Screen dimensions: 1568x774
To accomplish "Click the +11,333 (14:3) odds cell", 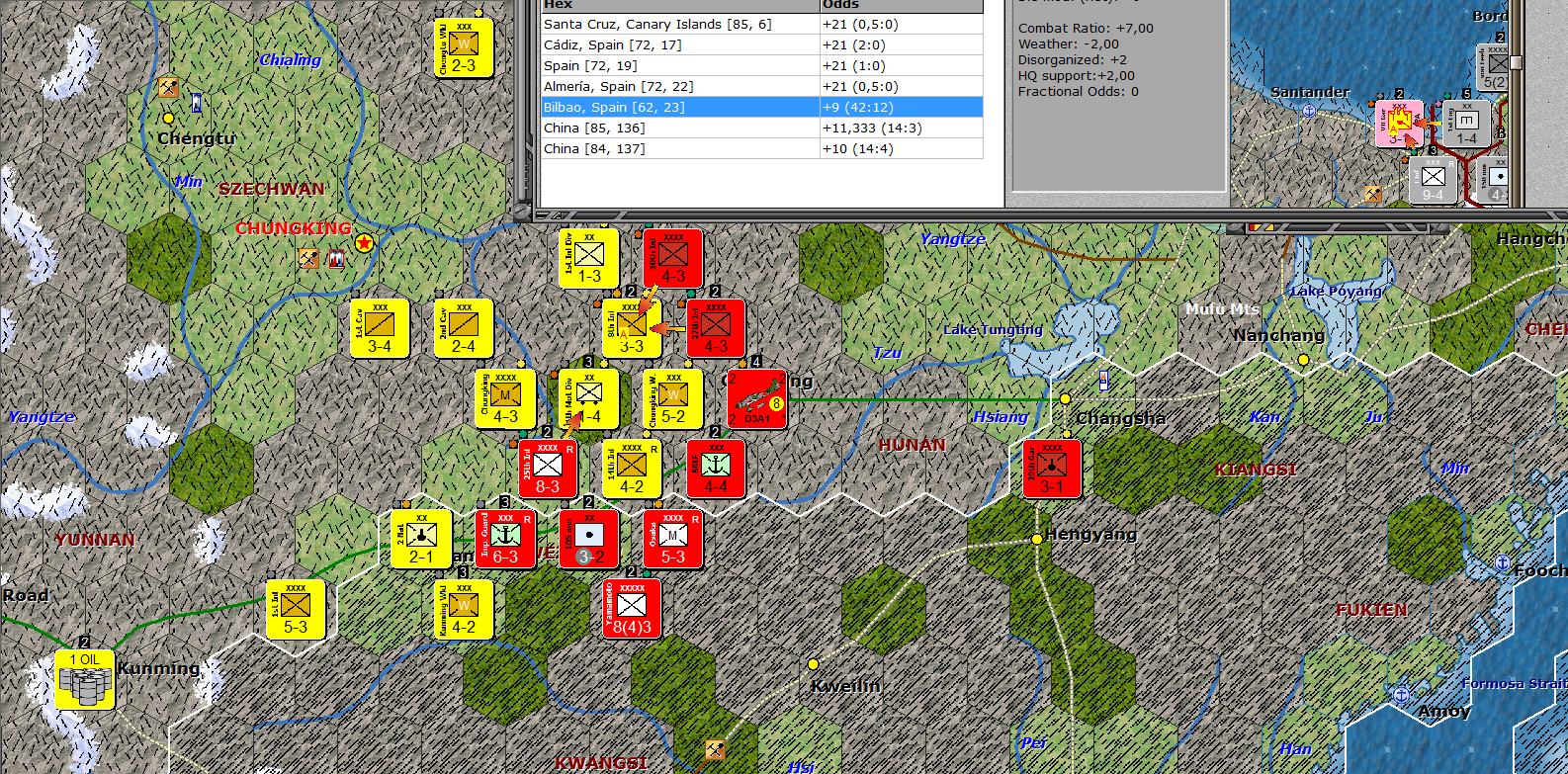I will point(901,128).
